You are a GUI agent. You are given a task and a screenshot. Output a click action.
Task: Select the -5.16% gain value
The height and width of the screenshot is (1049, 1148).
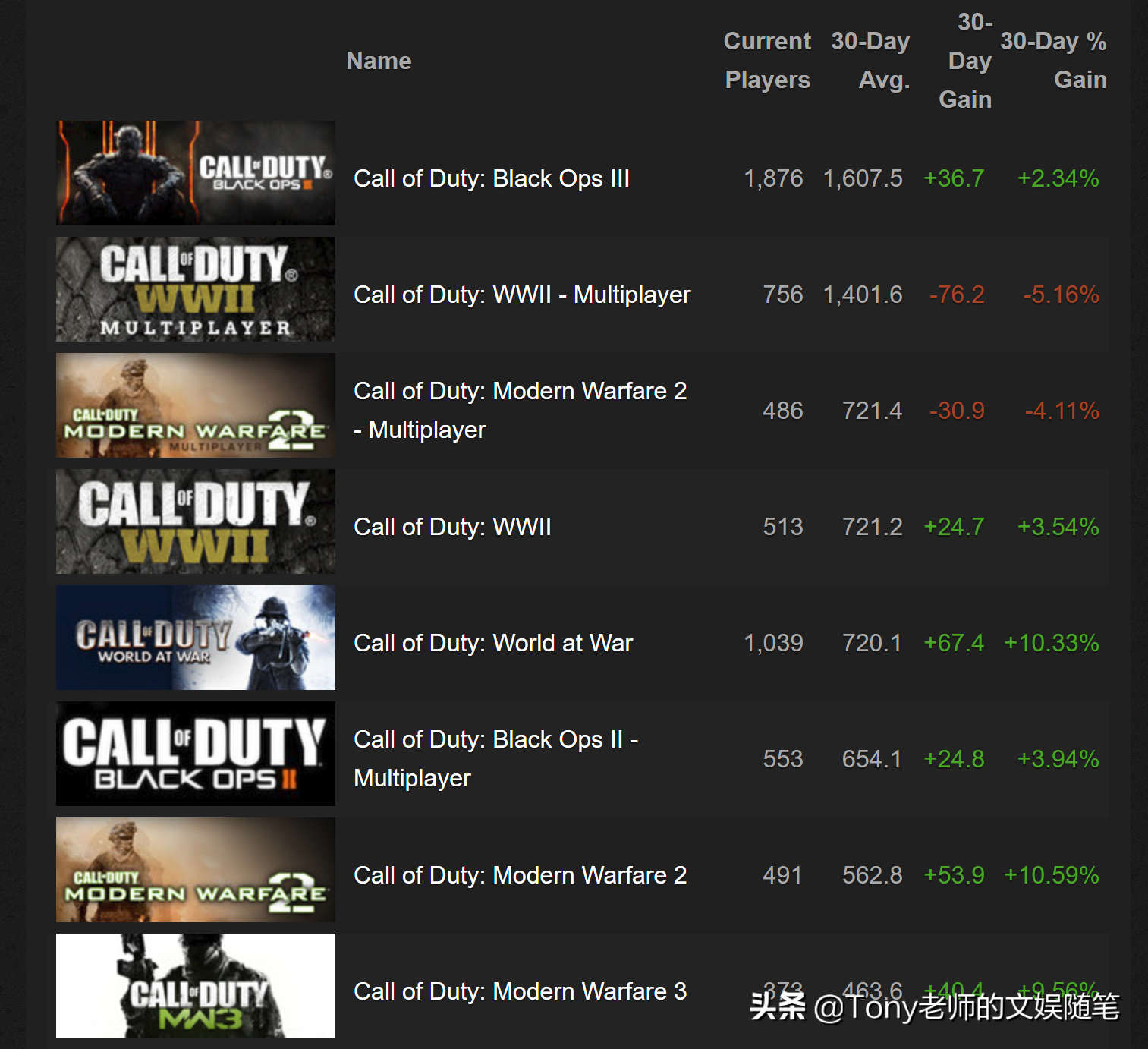pos(1061,295)
